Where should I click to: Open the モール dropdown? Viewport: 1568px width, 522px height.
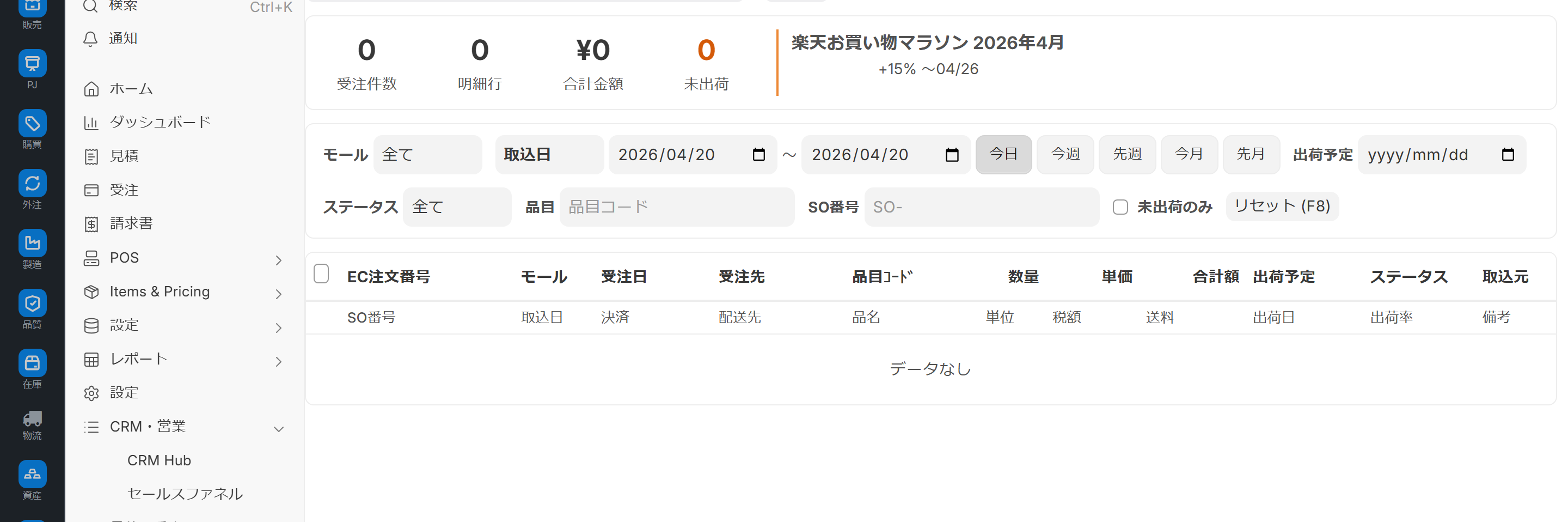427,155
